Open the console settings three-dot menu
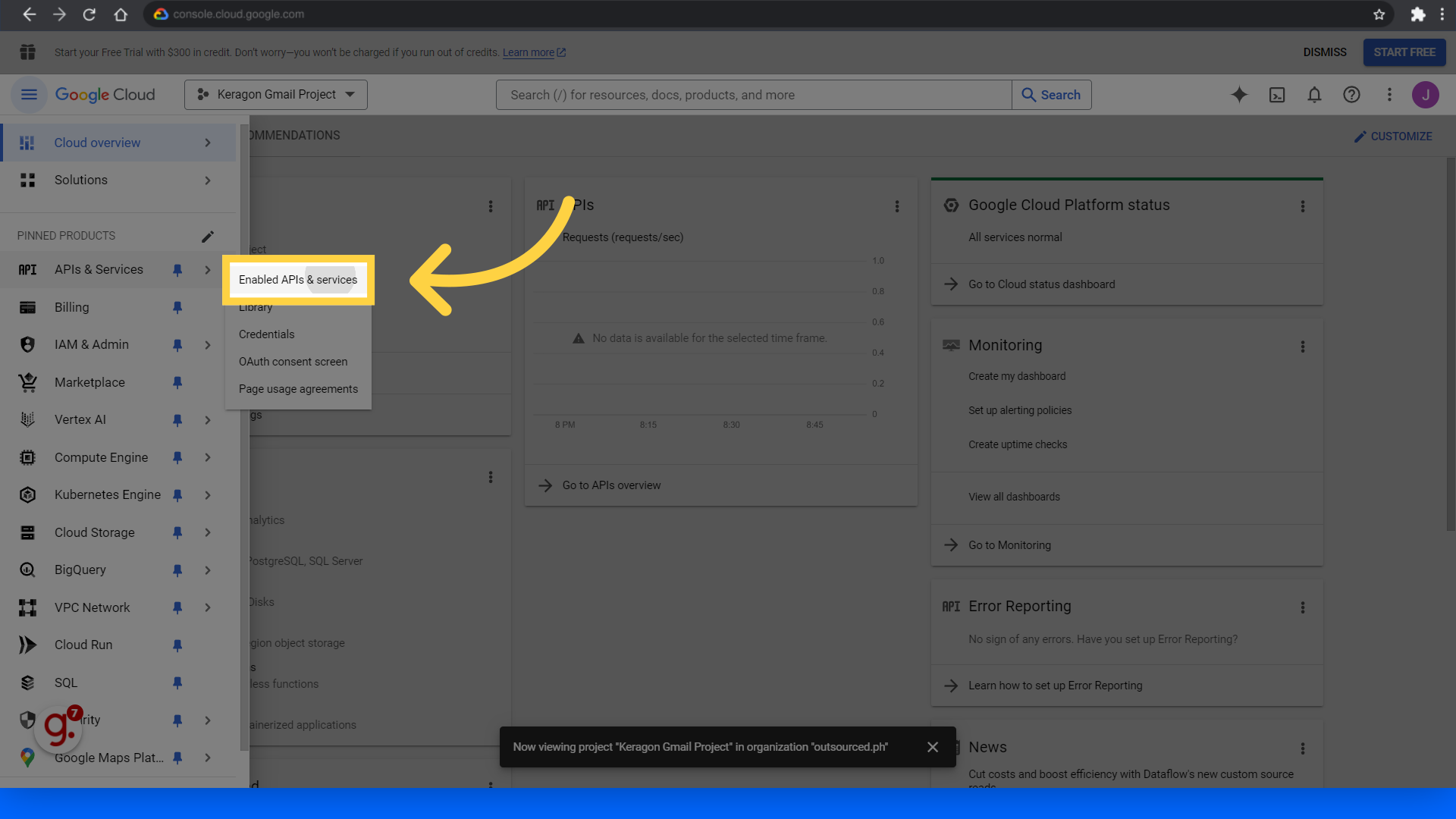The height and width of the screenshot is (819, 1456). [x=1389, y=95]
